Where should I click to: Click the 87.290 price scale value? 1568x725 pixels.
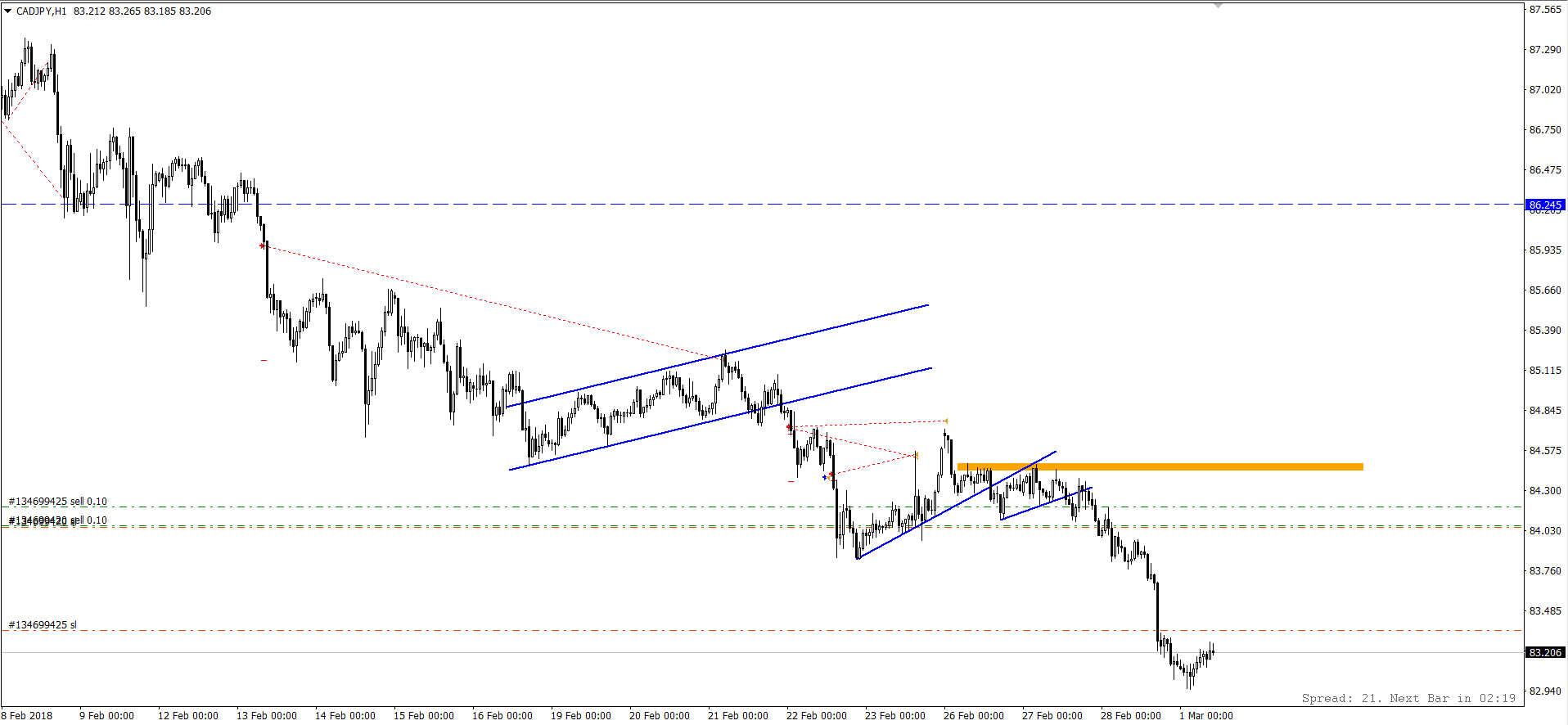pyautogui.click(x=1545, y=50)
